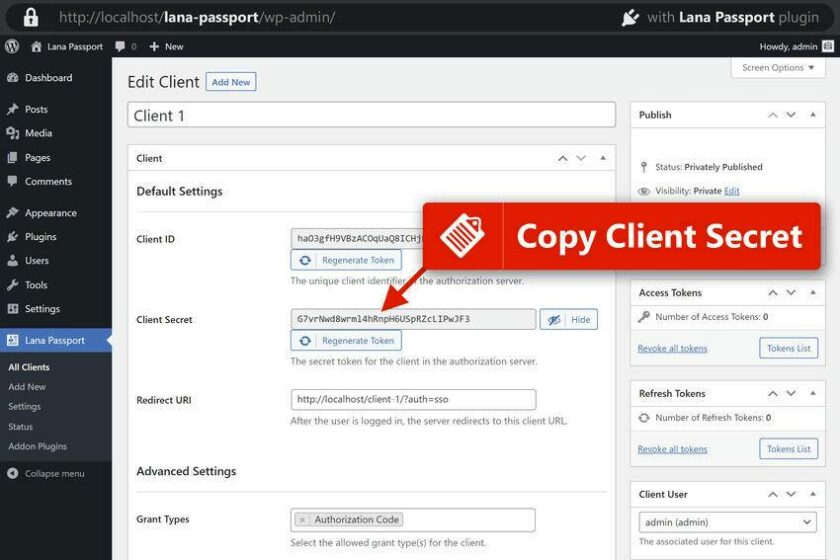Collapse the Client panel with triangle toggle
The width and height of the screenshot is (840, 560).
click(x=602, y=158)
